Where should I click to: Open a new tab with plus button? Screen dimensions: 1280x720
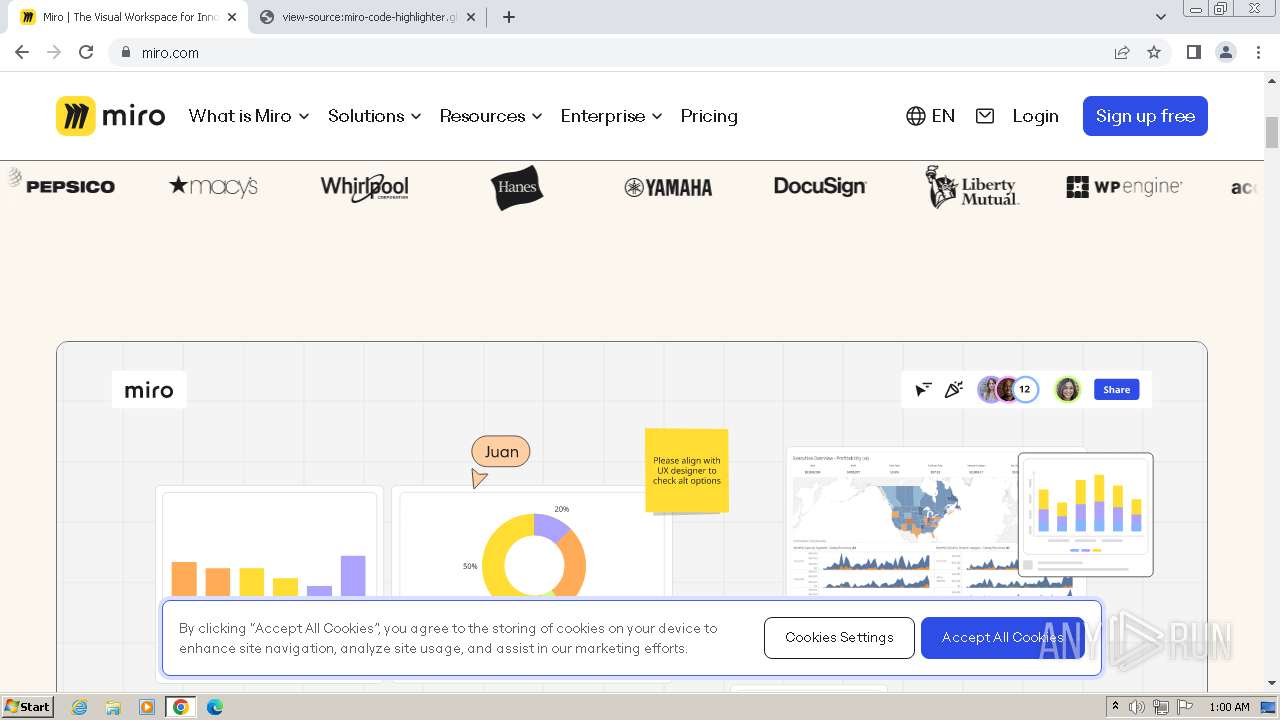pos(509,17)
